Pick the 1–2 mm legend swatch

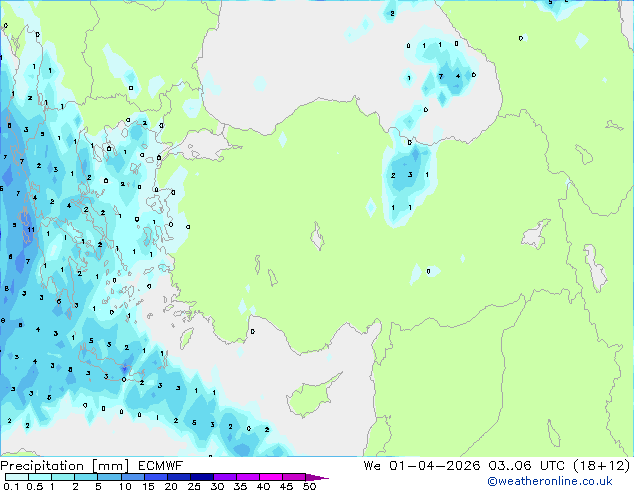[63, 477]
